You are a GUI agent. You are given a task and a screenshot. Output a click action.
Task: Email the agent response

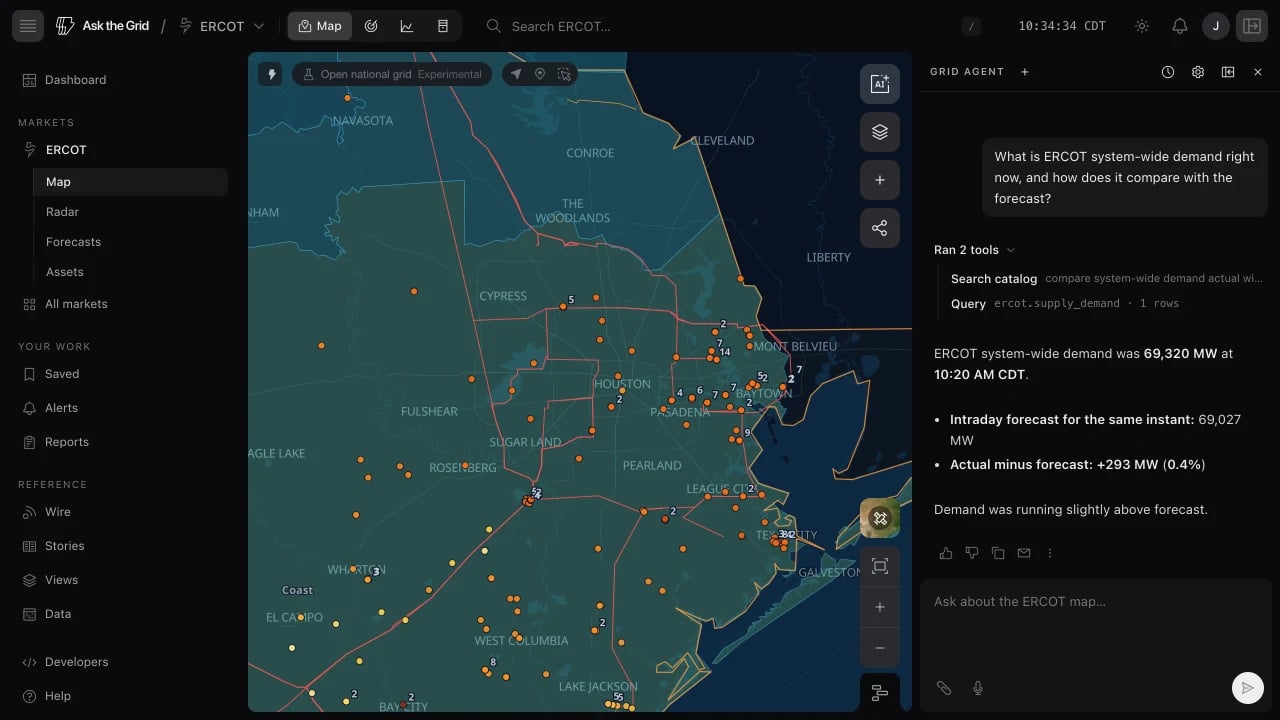tap(1024, 553)
